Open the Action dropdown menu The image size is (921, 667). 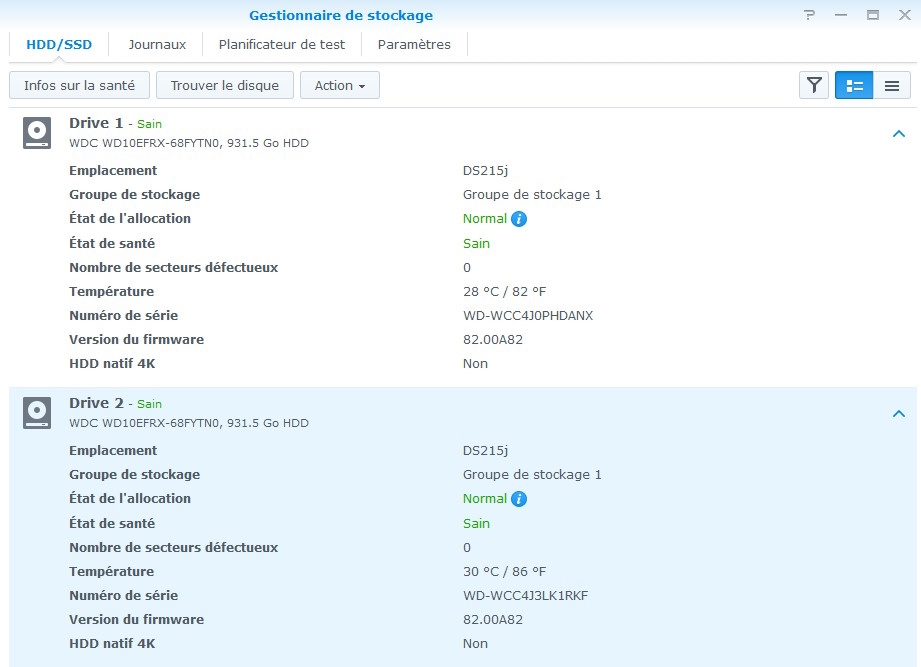pyautogui.click(x=339, y=86)
